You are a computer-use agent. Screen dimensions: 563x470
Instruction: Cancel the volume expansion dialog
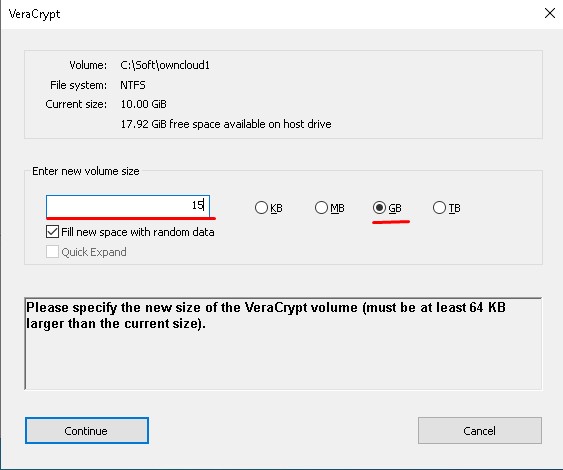click(480, 431)
